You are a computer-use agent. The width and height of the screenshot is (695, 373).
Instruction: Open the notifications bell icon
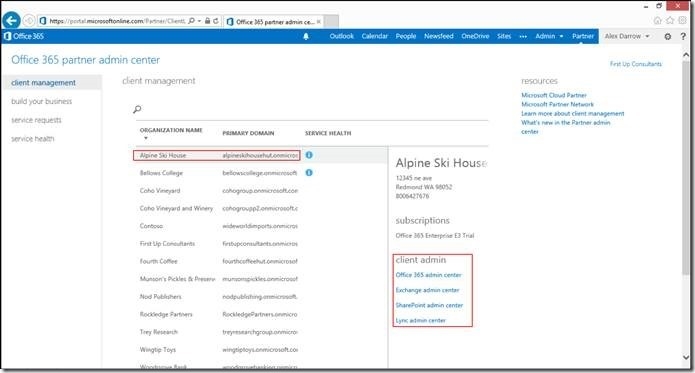click(306, 36)
